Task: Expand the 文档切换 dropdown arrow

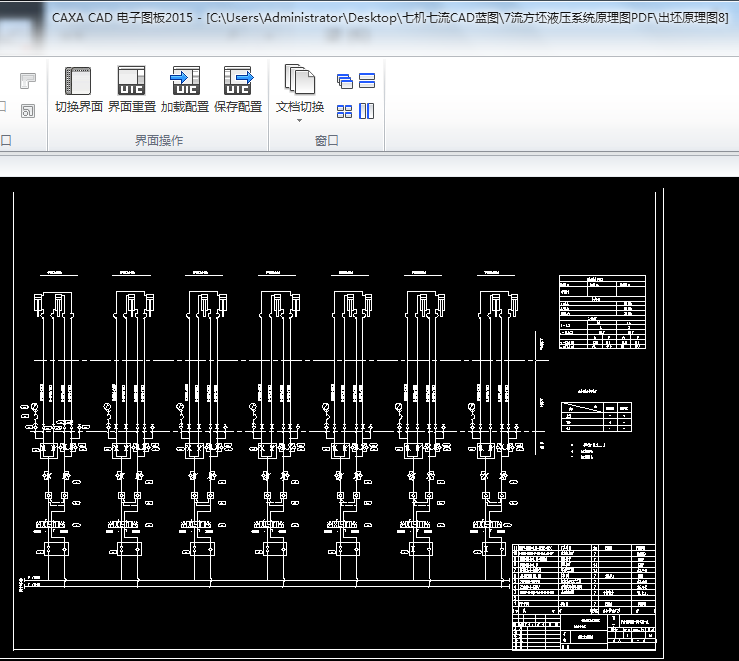Action: click(x=300, y=121)
